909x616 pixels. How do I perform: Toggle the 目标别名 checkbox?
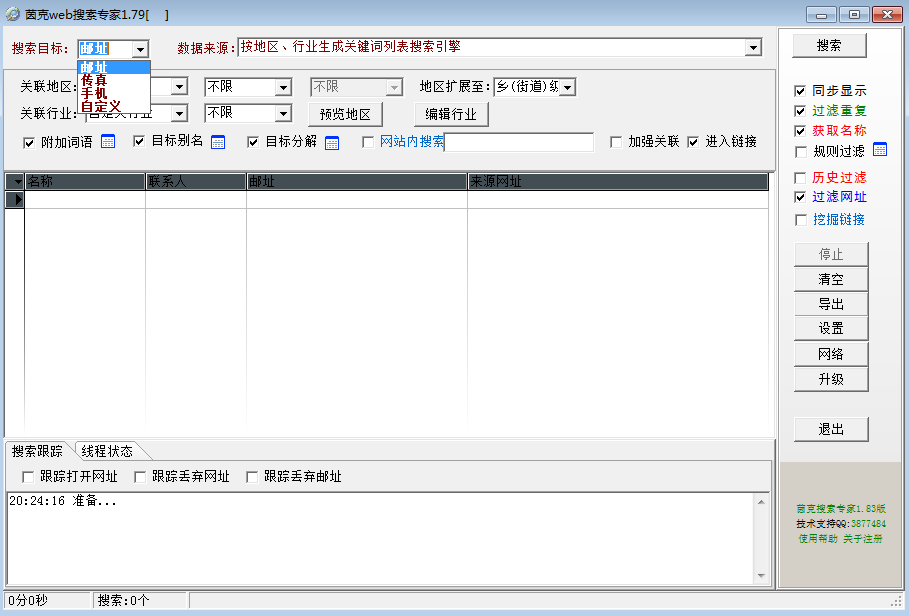pyautogui.click(x=139, y=141)
